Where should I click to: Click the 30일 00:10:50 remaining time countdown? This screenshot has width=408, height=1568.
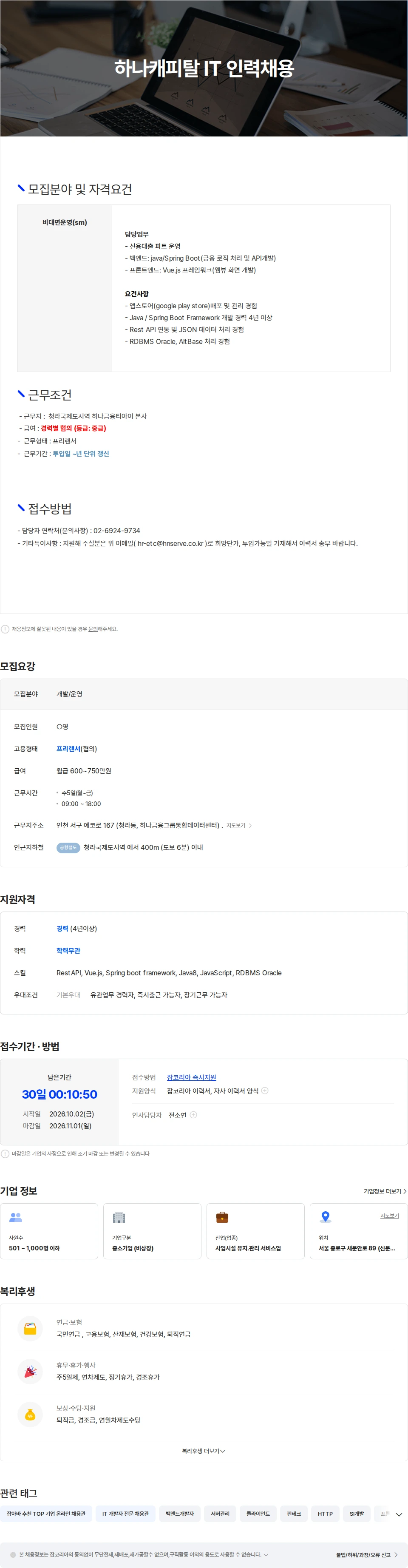click(x=59, y=1094)
